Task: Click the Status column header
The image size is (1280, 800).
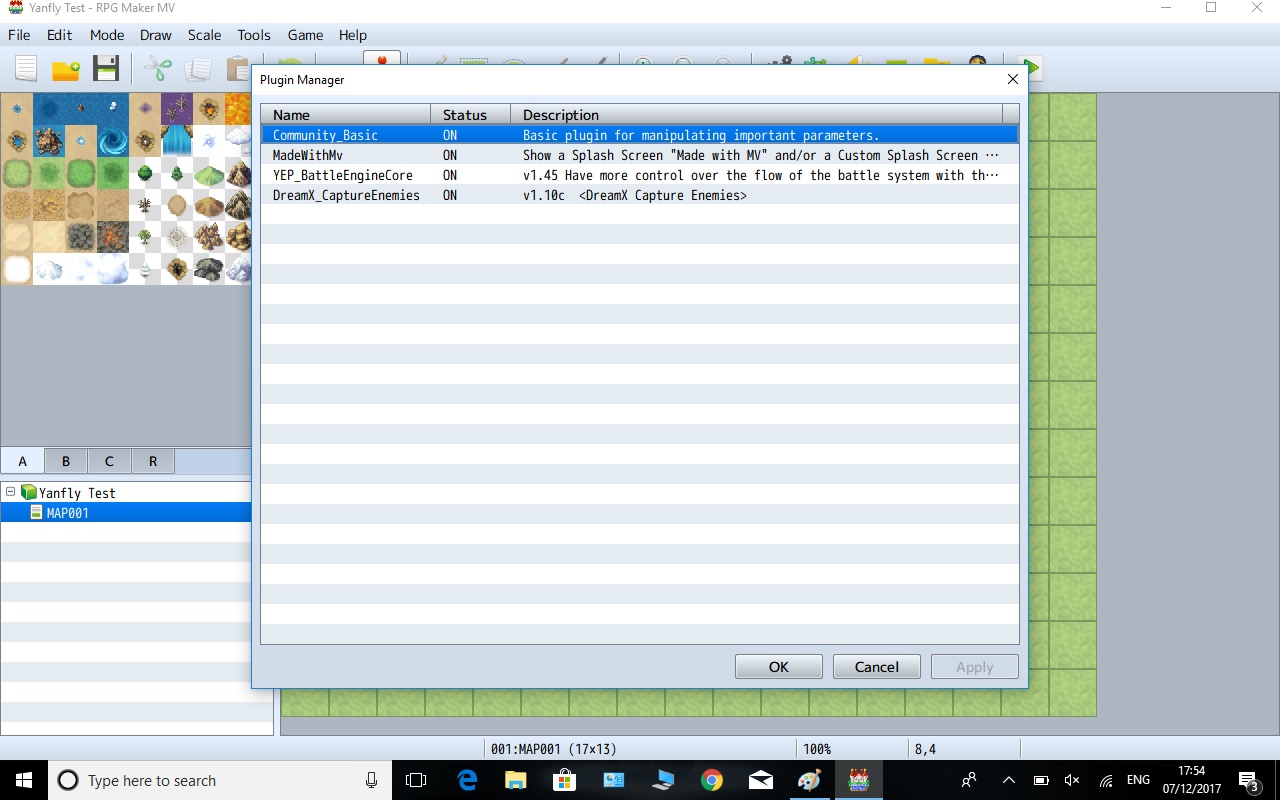Action: [x=471, y=115]
